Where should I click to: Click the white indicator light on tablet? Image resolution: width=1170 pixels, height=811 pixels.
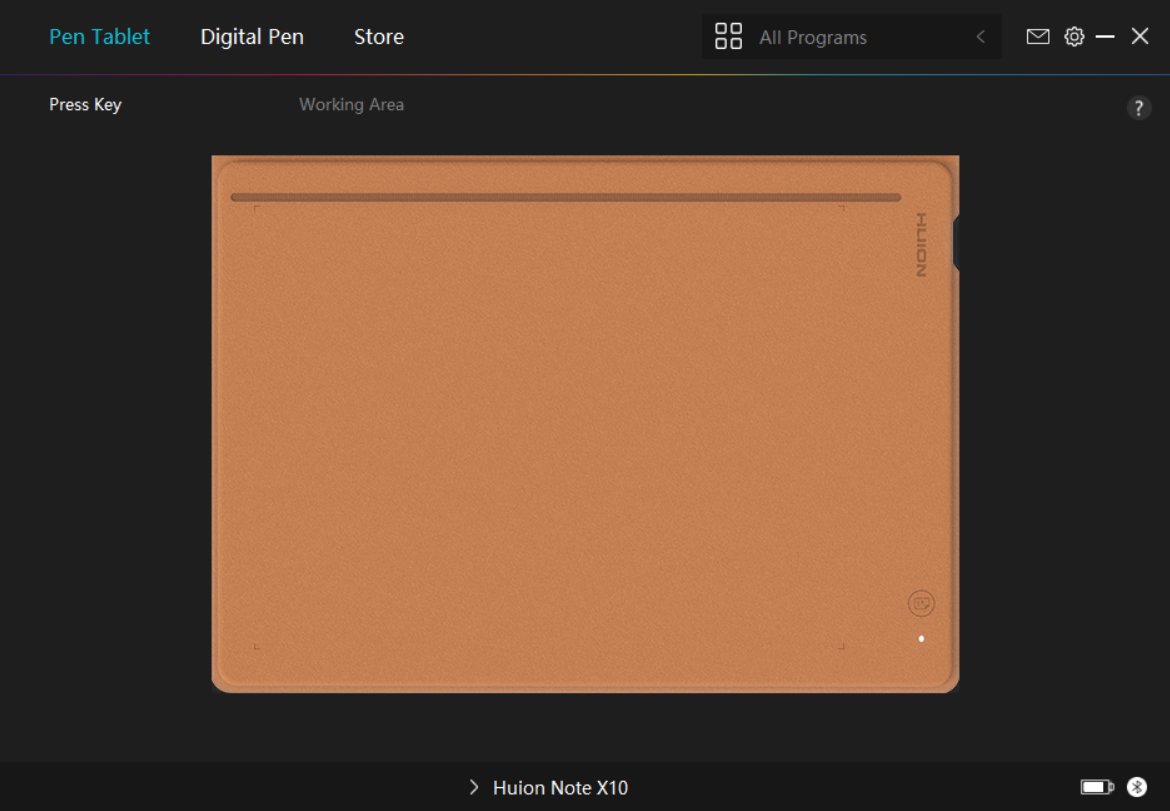pos(921,638)
